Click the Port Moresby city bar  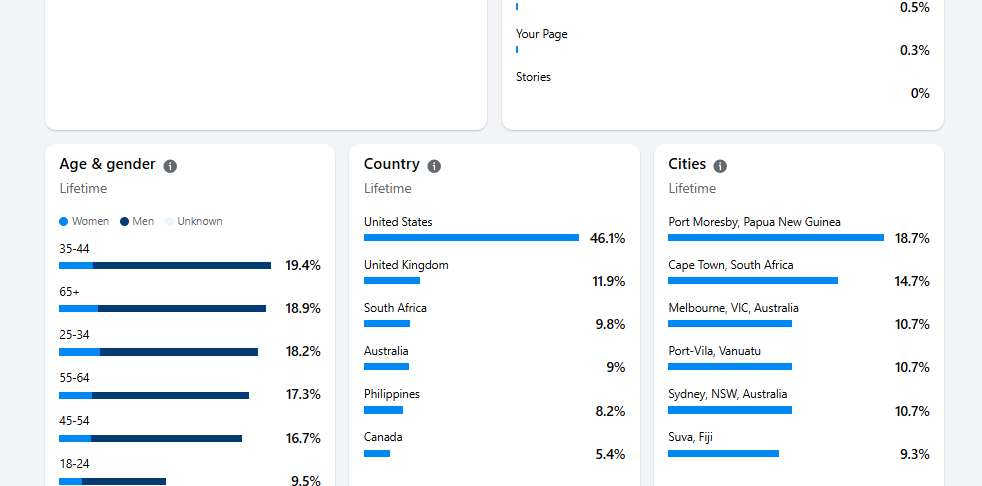[x=776, y=238]
